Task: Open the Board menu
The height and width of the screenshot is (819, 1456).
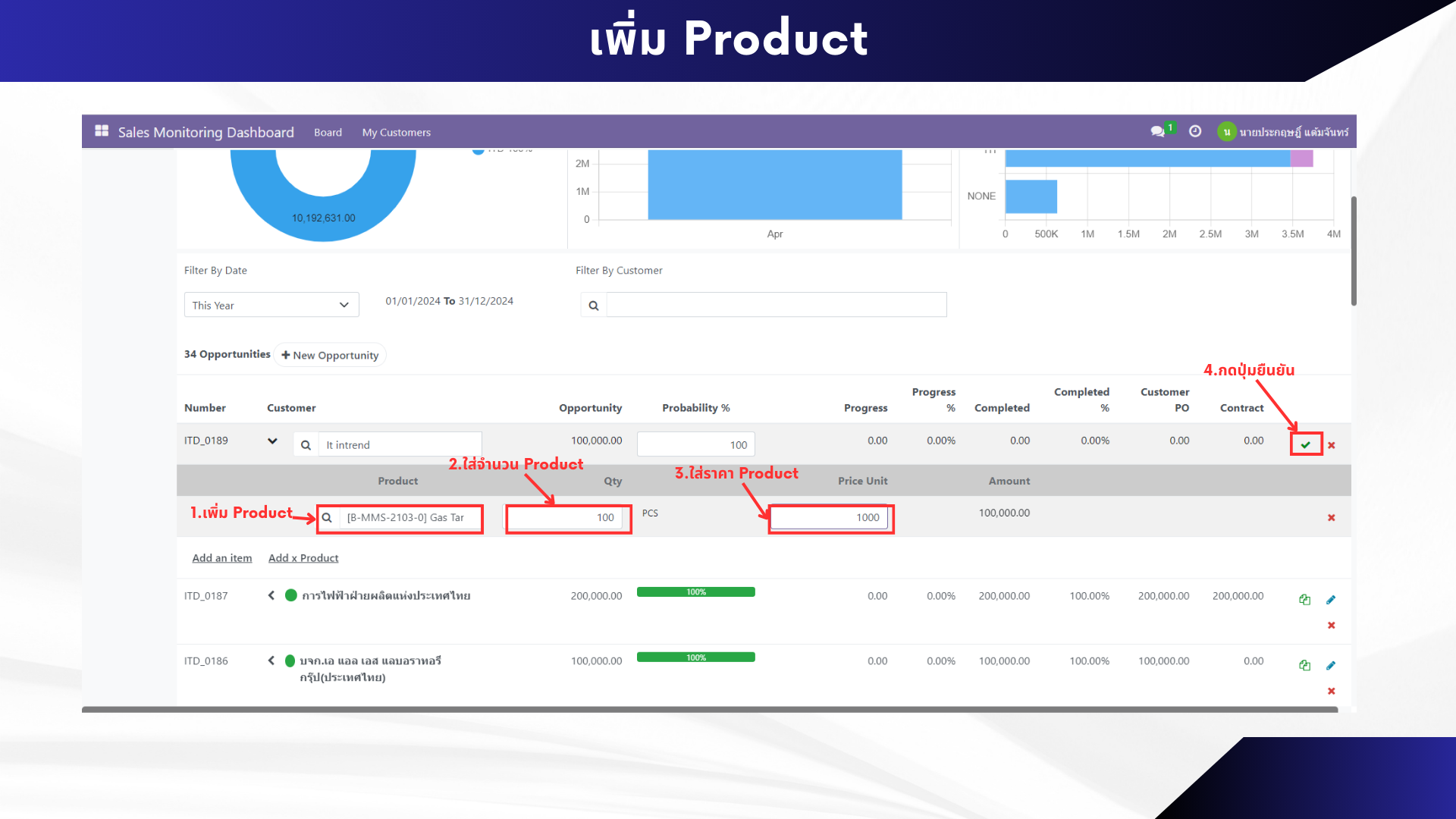Action: pyautogui.click(x=328, y=132)
